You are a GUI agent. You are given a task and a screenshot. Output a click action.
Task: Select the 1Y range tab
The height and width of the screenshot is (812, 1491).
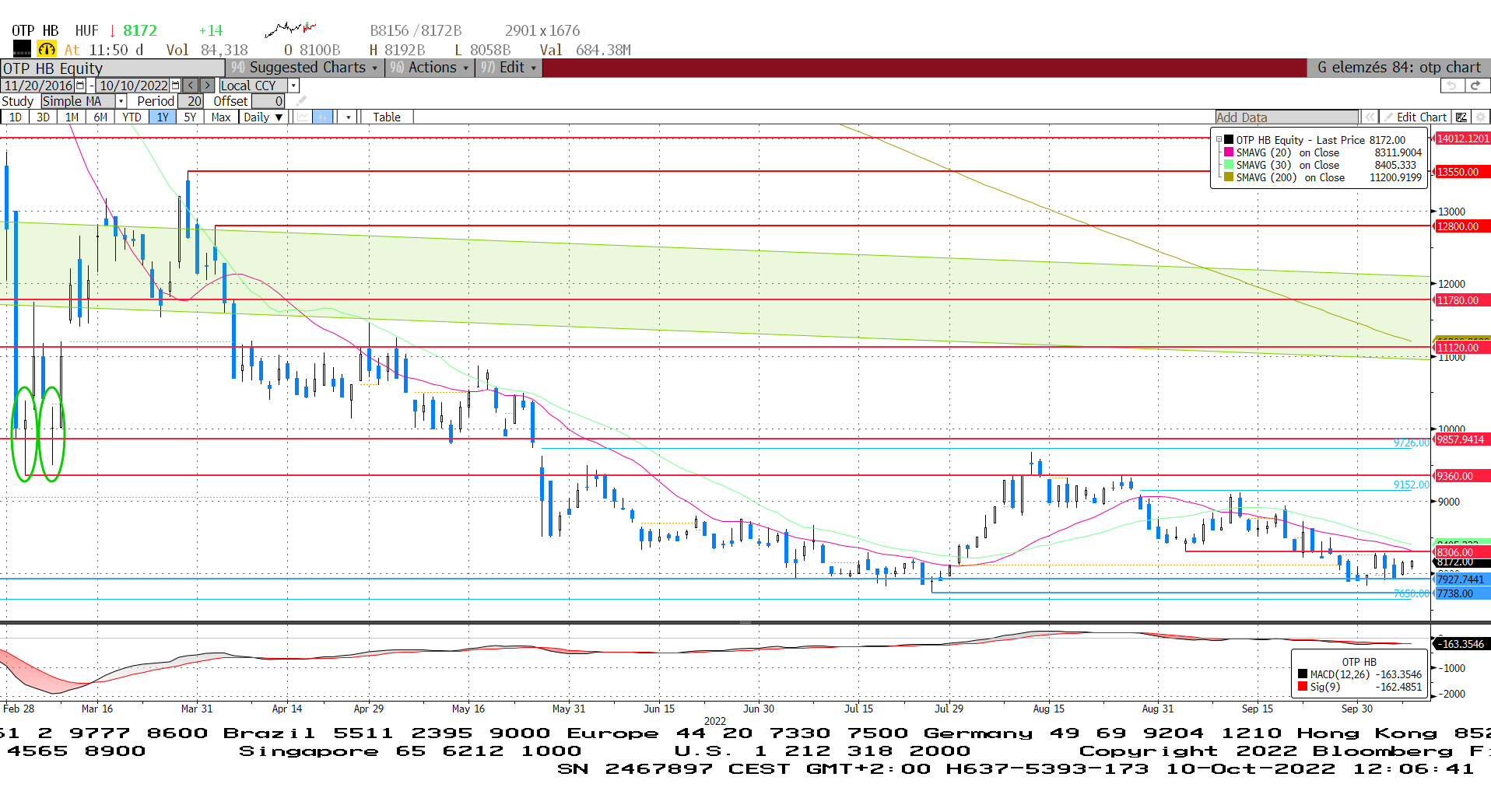(x=163, y=117)
